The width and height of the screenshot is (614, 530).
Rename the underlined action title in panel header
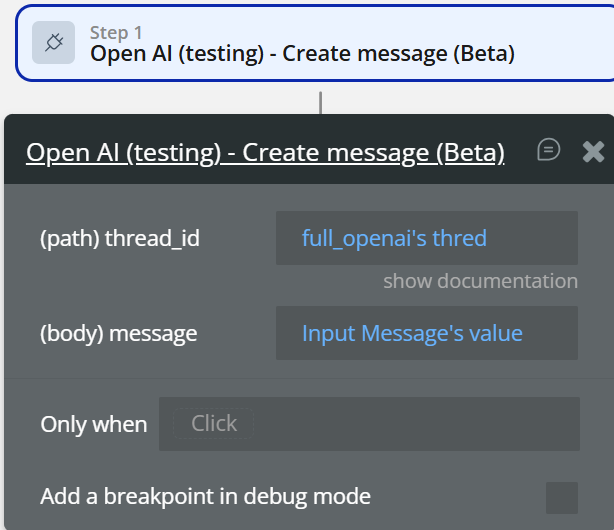(x=265, y=152)
